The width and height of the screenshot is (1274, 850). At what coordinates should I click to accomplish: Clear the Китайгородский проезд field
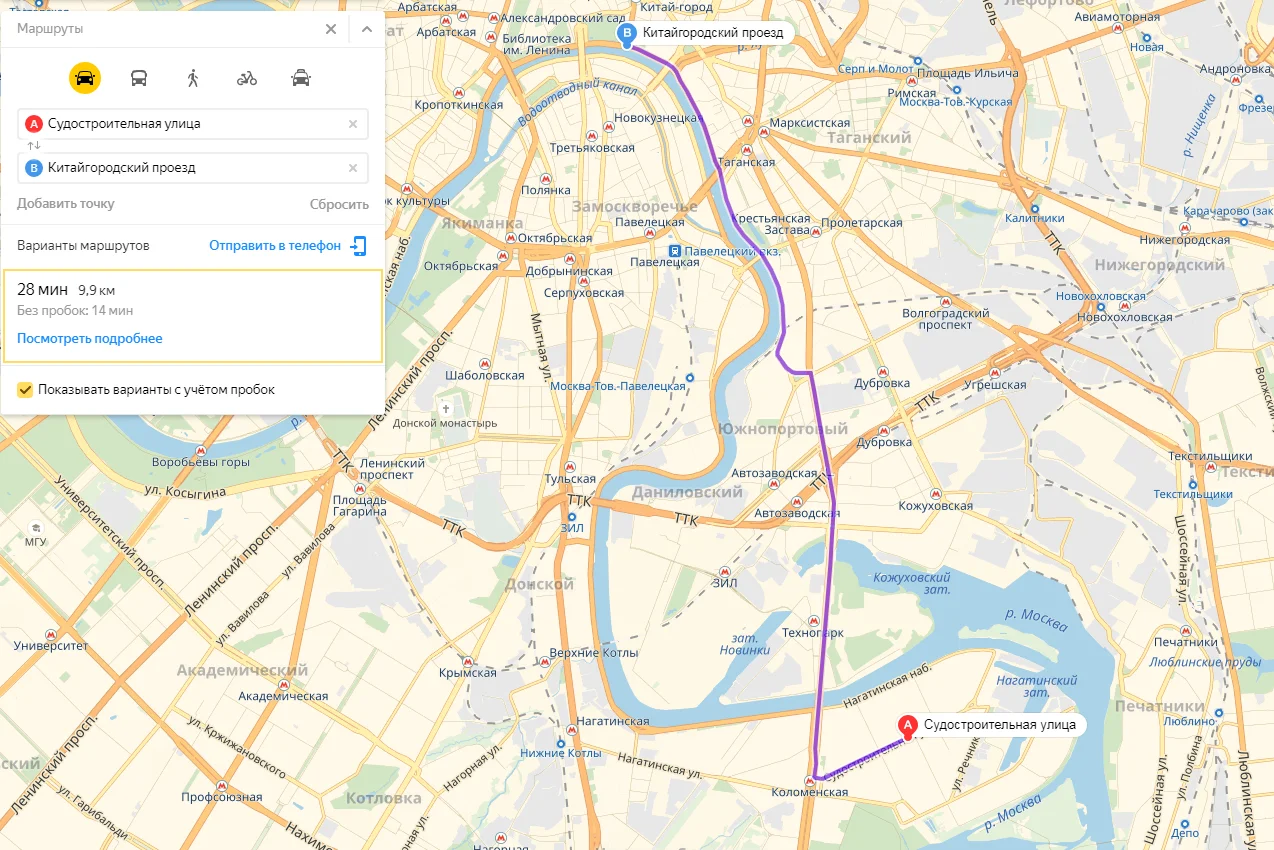click(353, 168)
